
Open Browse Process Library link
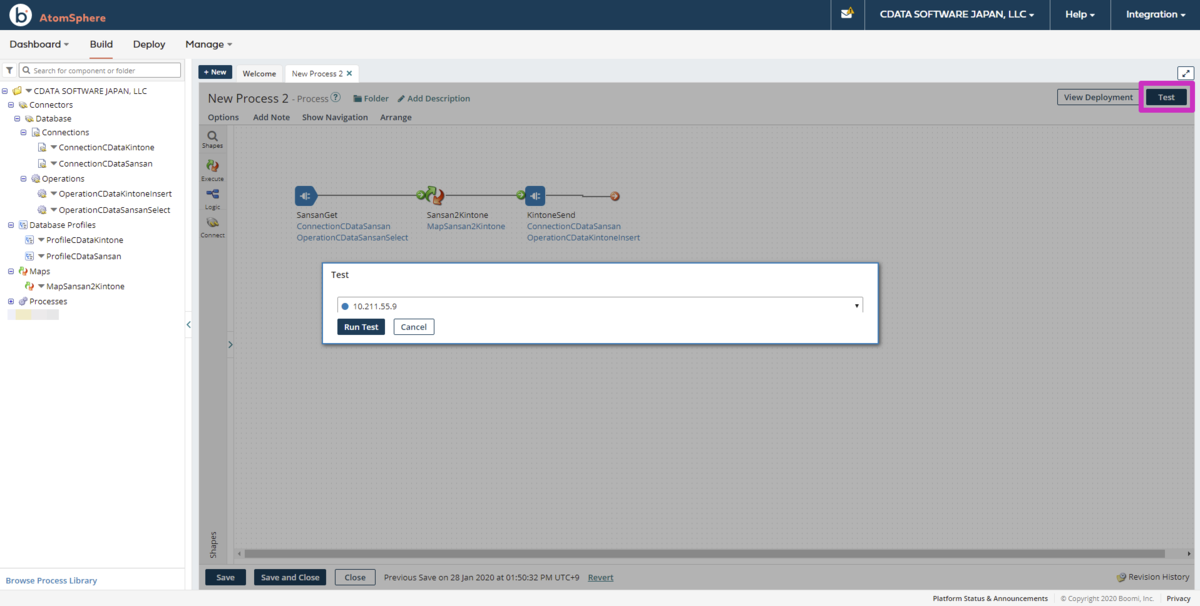click(x=51, y=580)
